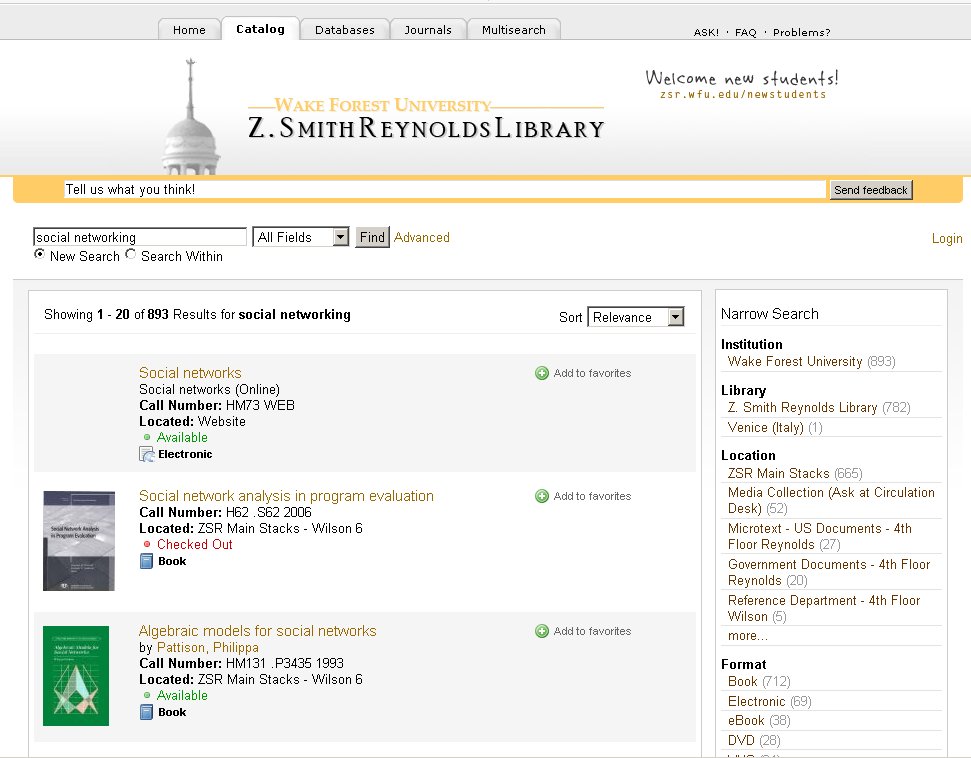Go to the Home tab
This screenshot has height=758, width=971.
pos(189,30)
